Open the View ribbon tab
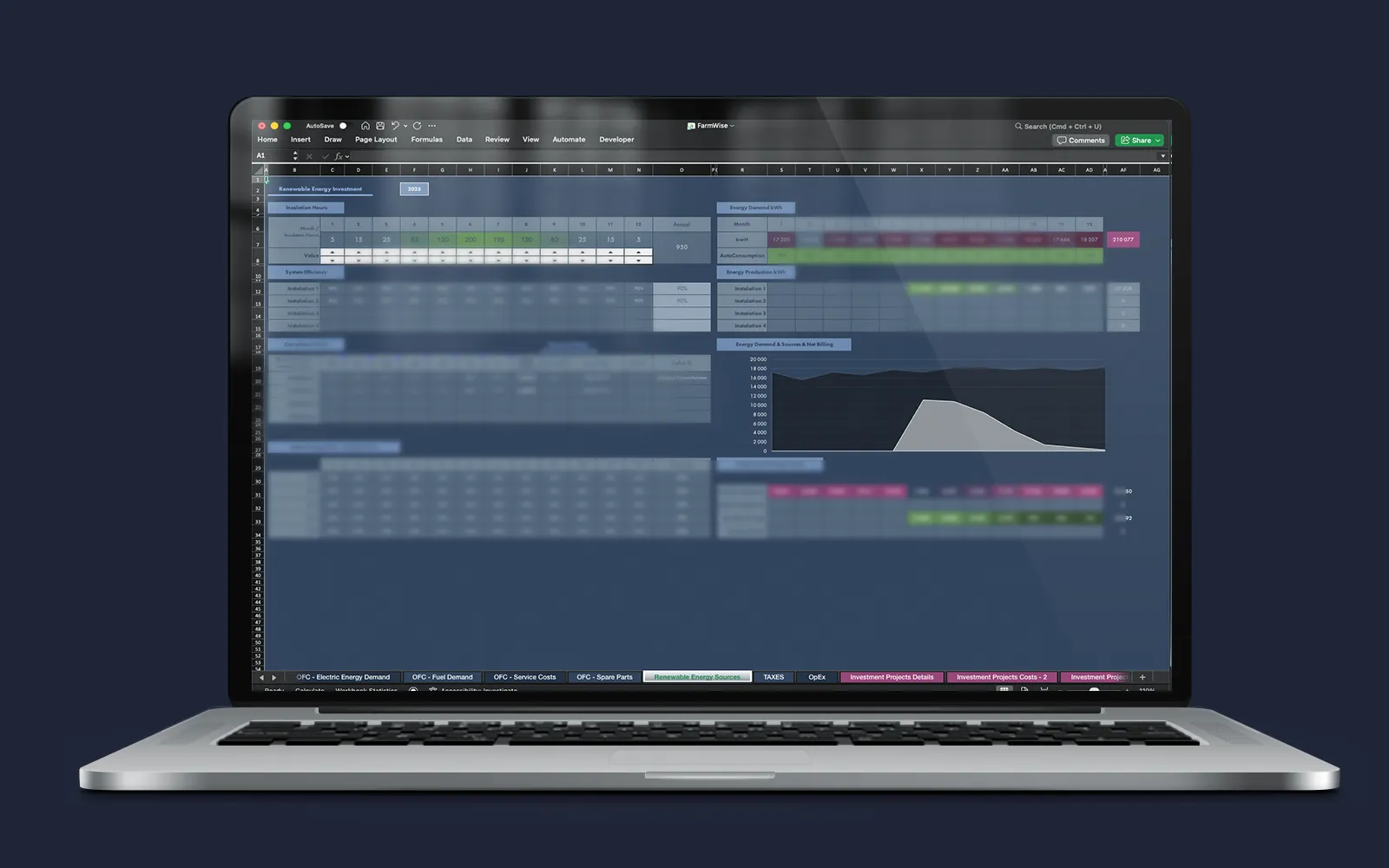The width and height of the screenshot is (1389, 868). [x=530, y=140]
